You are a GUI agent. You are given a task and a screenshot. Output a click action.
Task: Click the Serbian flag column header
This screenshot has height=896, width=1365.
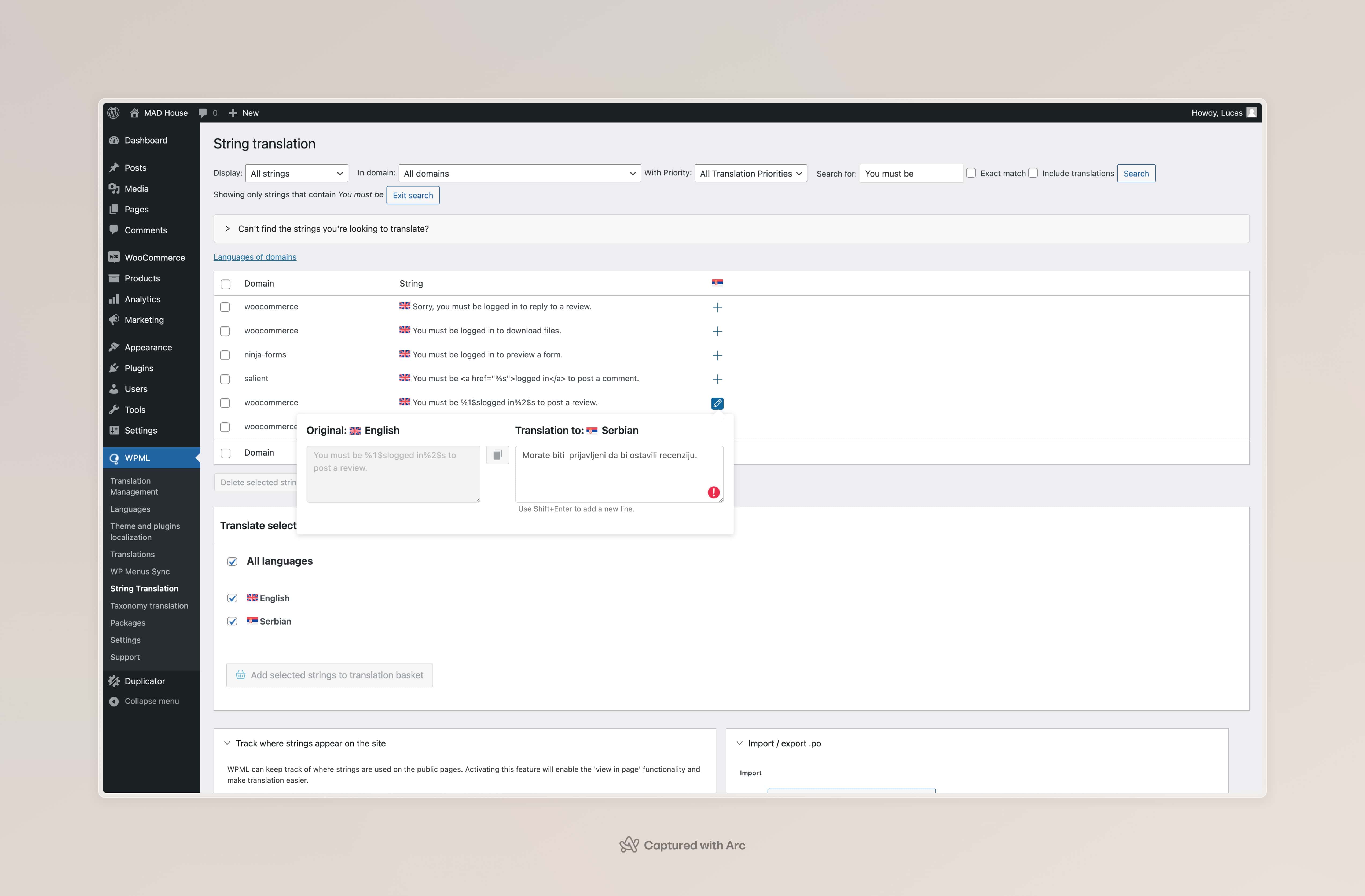tap(717, 283)
